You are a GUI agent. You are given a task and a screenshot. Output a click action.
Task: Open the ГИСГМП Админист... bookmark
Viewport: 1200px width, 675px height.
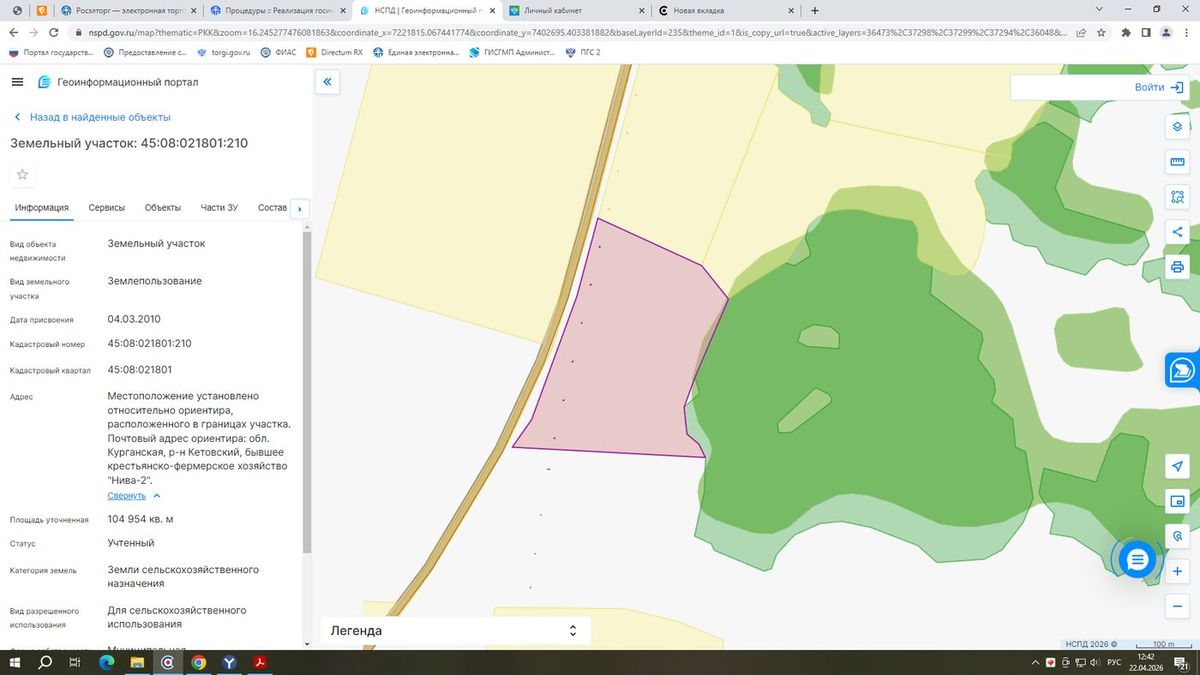[x=514, y=52]
